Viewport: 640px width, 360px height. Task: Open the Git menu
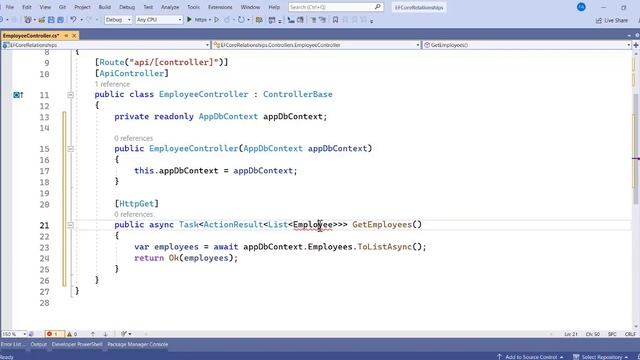point(62,7)
